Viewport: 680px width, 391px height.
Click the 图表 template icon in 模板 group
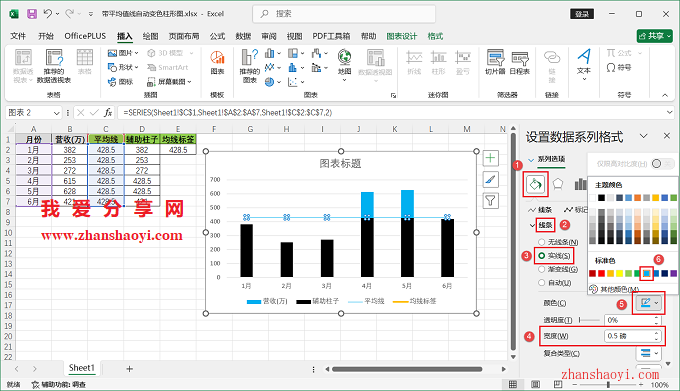(x=217, y=63)
